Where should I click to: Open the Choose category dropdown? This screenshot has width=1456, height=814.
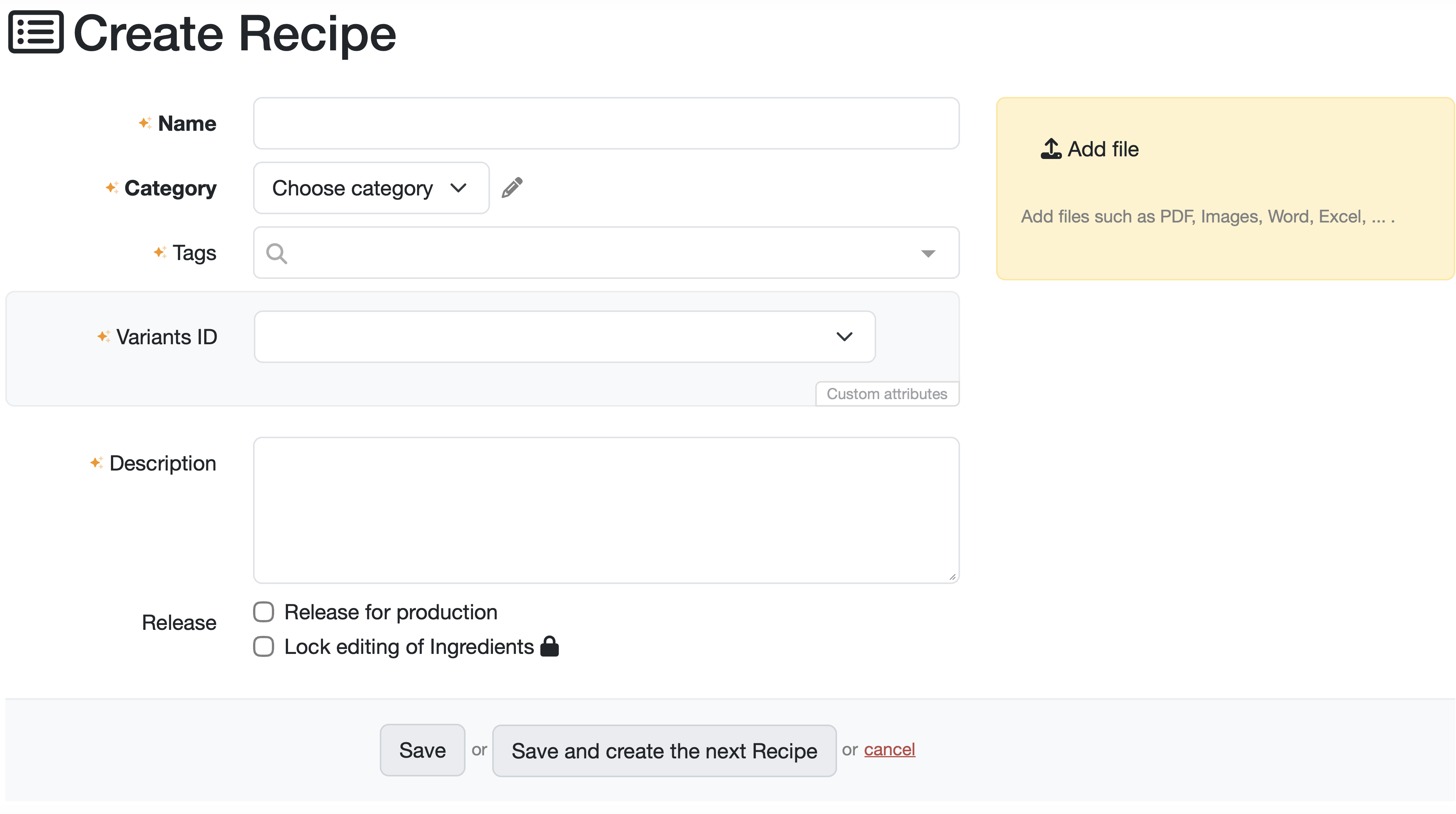pyautogui.click(x=371, y=188)
